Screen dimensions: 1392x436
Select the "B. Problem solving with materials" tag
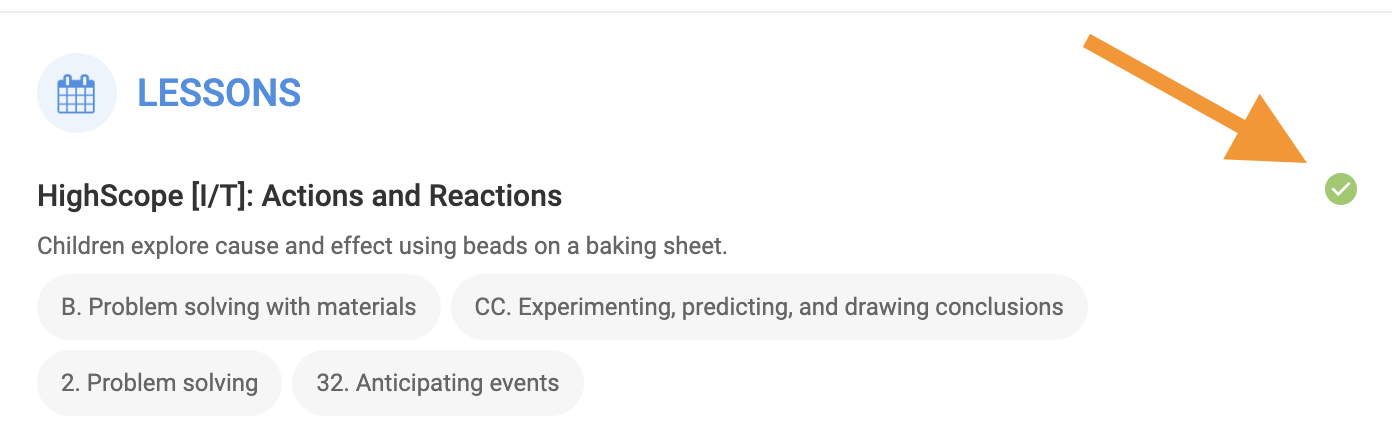click(x=238, y=307)
